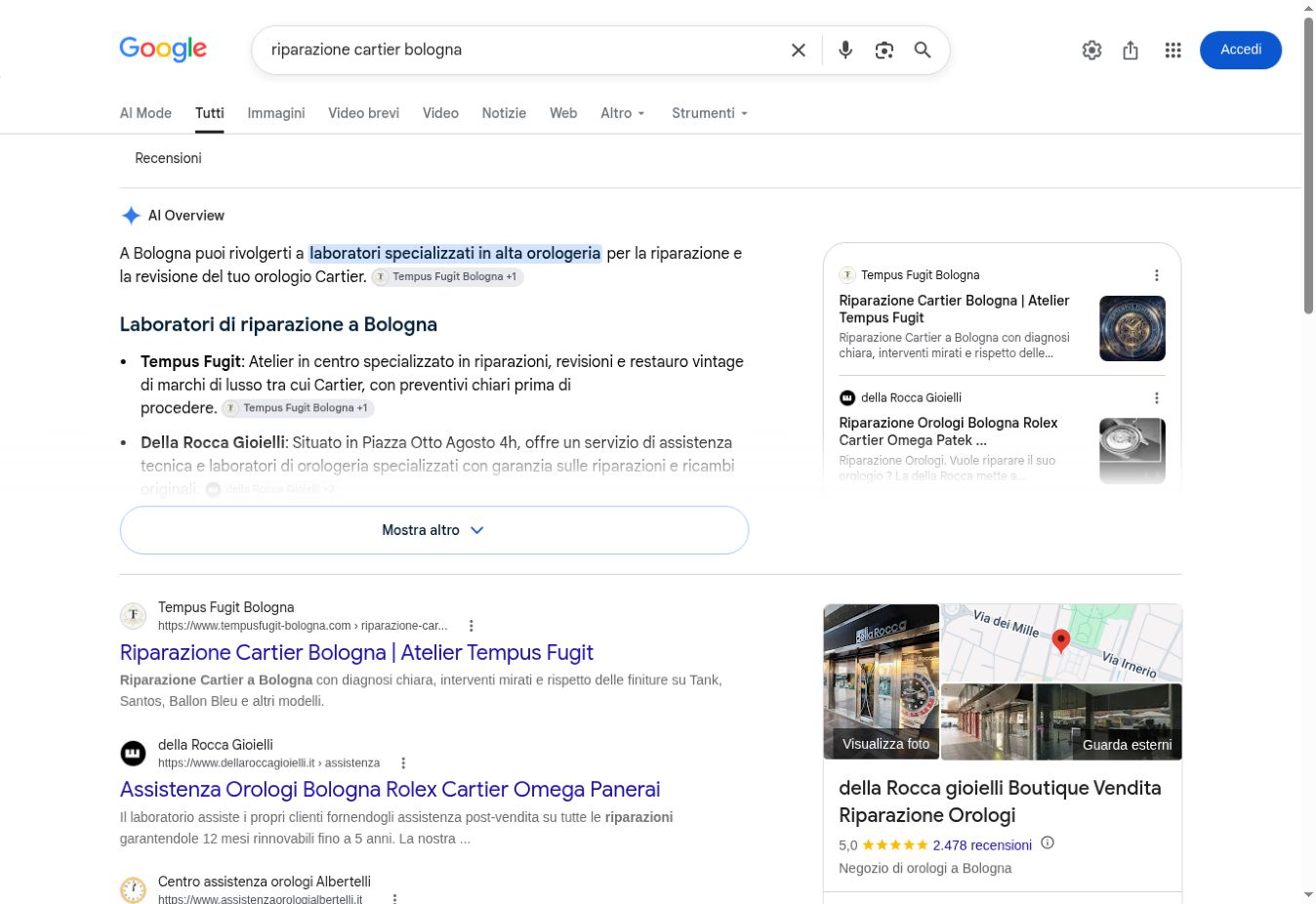Open the map with red pin

click(1061, 642)
